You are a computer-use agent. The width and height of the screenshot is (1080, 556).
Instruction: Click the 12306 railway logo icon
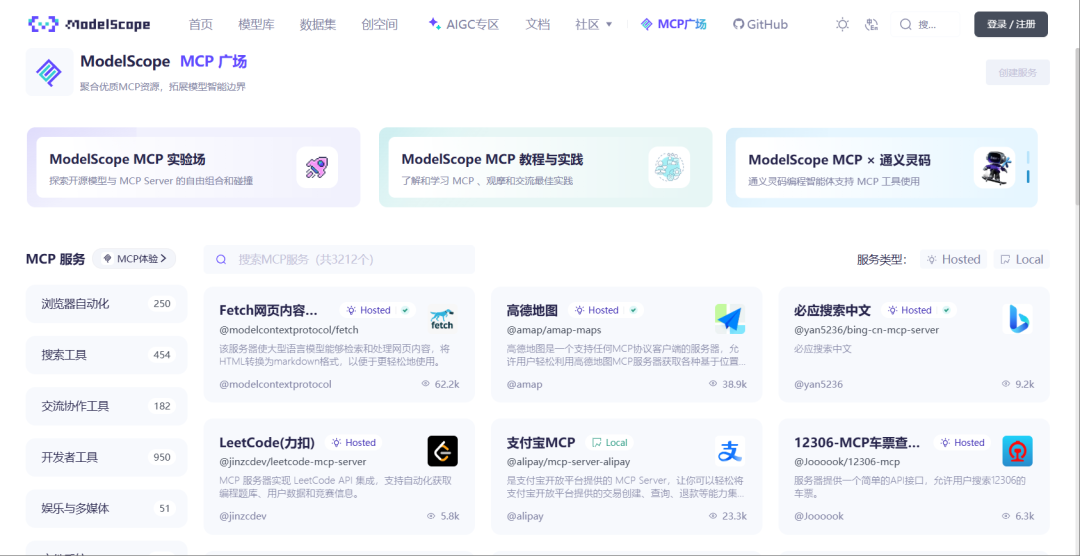[1017, 451]
